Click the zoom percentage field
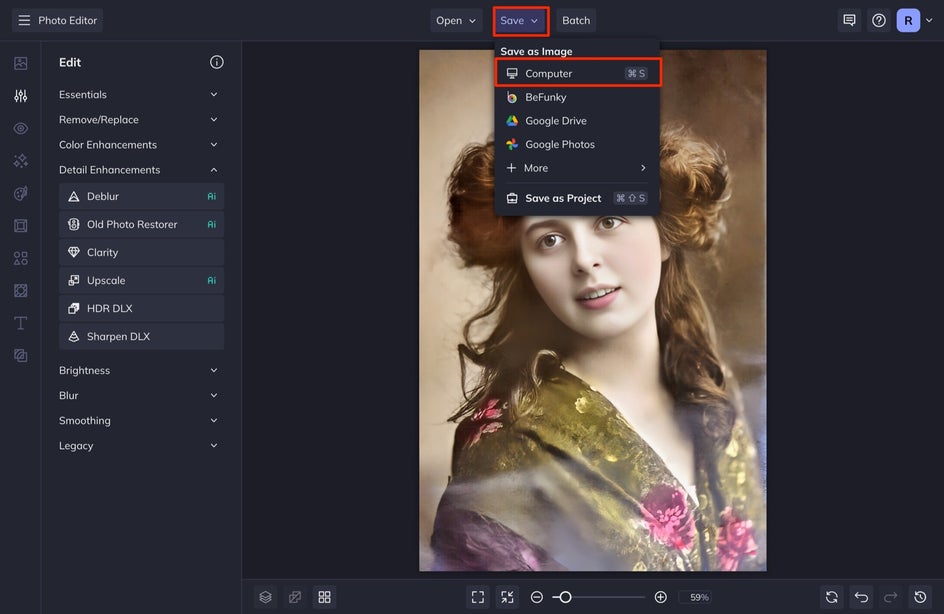Screen dimensions: 944x614 699,597
